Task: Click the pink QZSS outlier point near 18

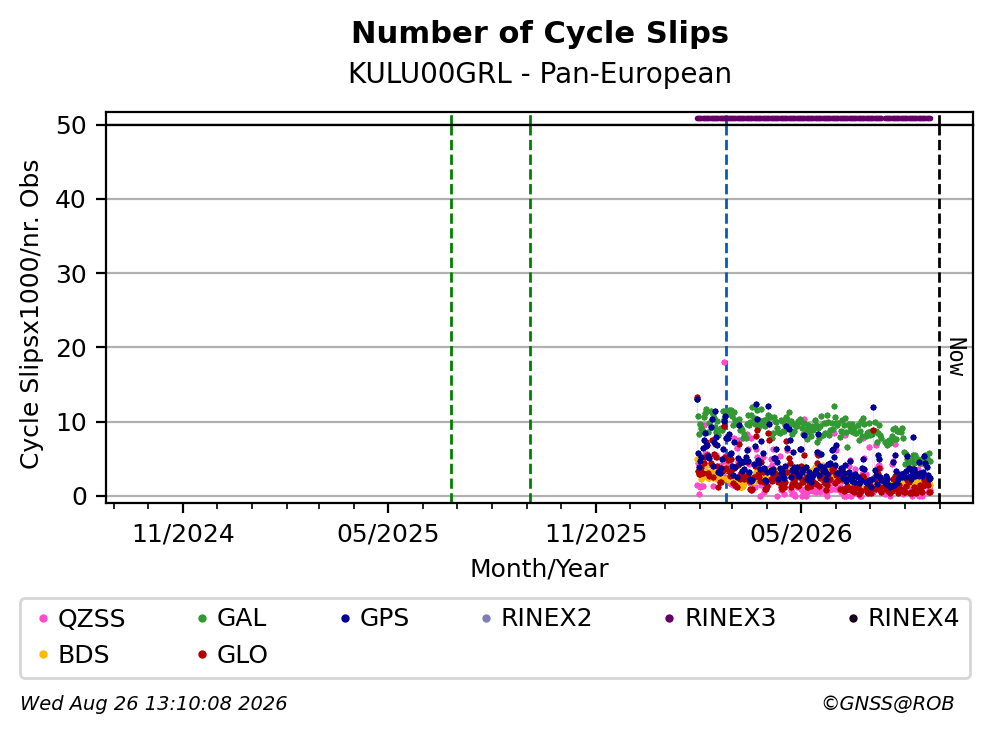Action: [x=724, y=363]
